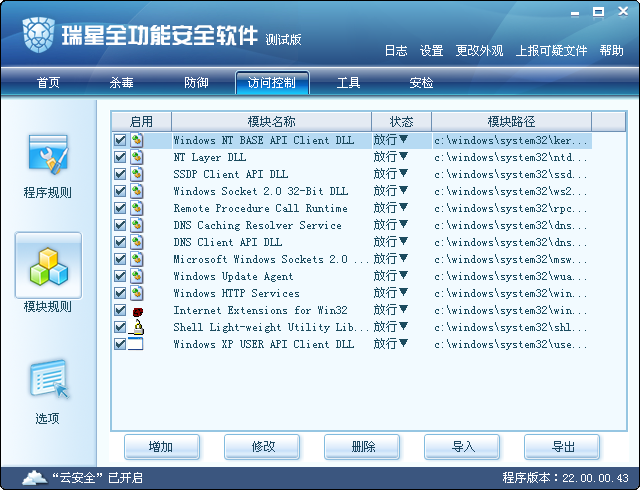Switch to the 首页 home tab
Screen dimensions: 640x490
(x=49, y=83)
